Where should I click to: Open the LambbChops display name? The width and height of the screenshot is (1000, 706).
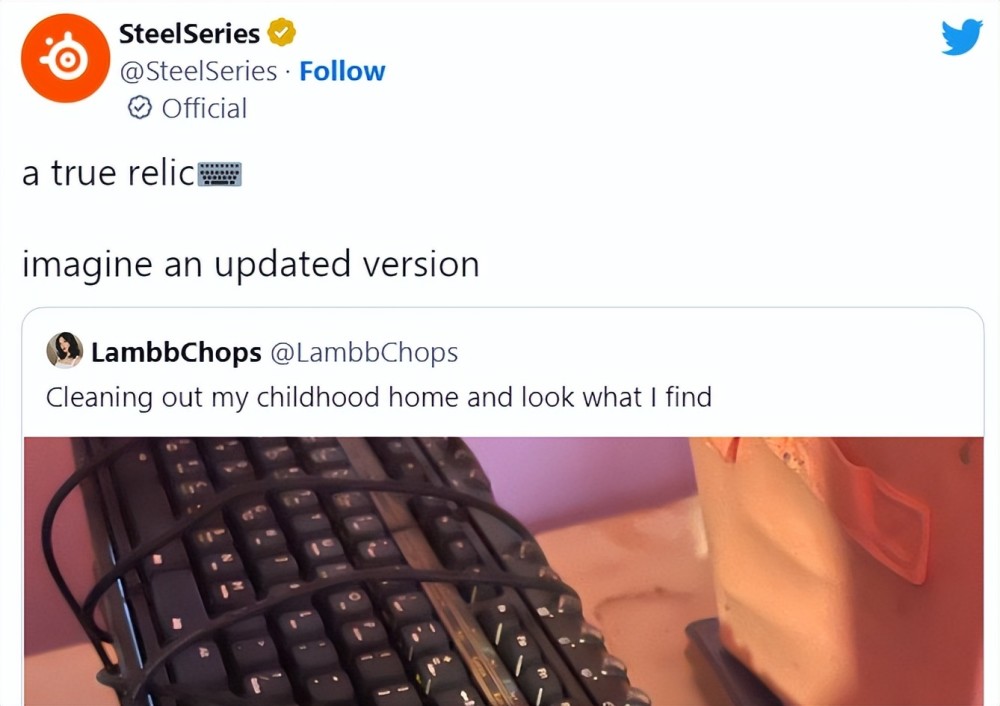[176, 352]
